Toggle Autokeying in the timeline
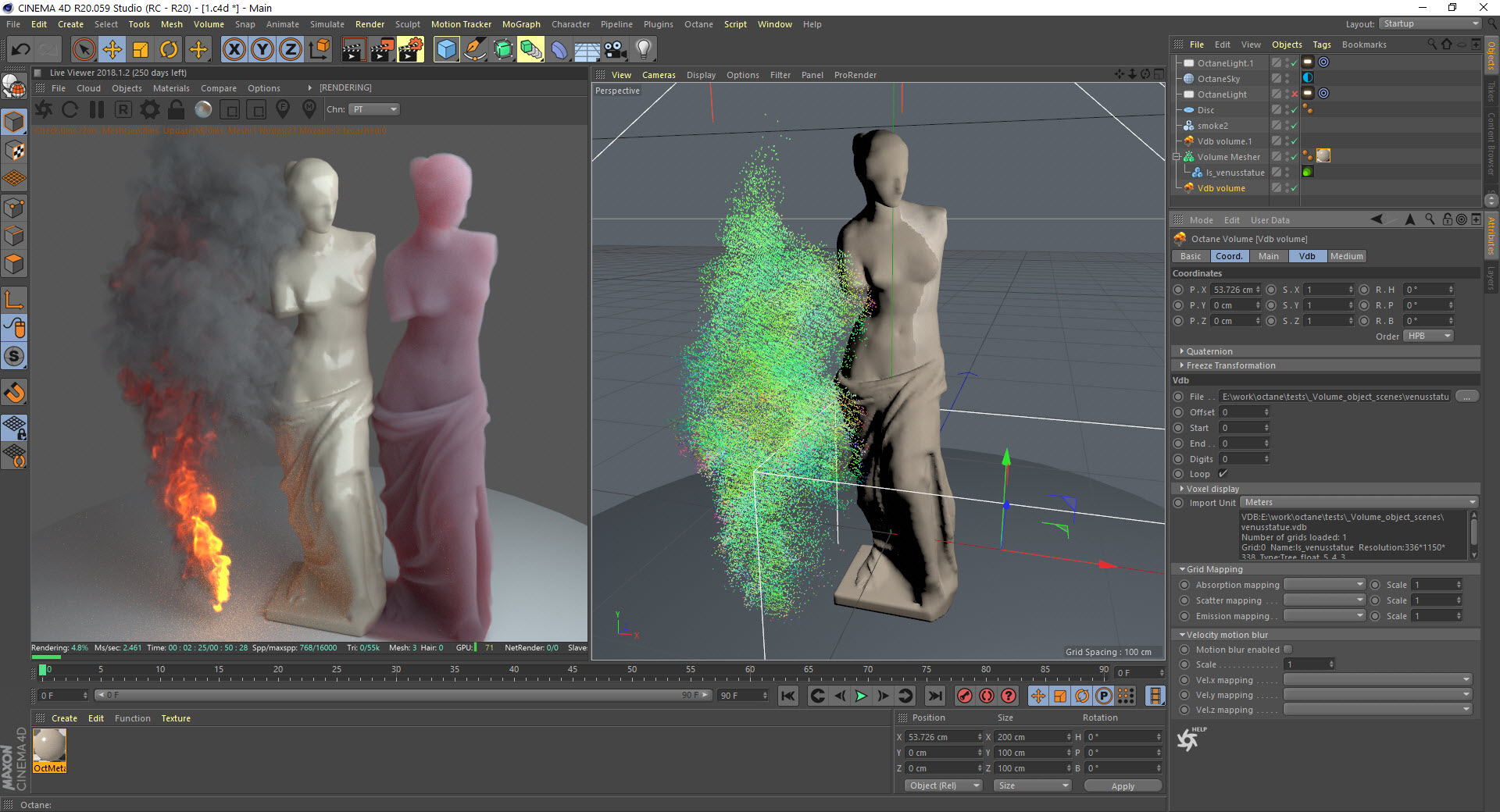Viewport: 1500px width, 812px height. click(987, 696)
